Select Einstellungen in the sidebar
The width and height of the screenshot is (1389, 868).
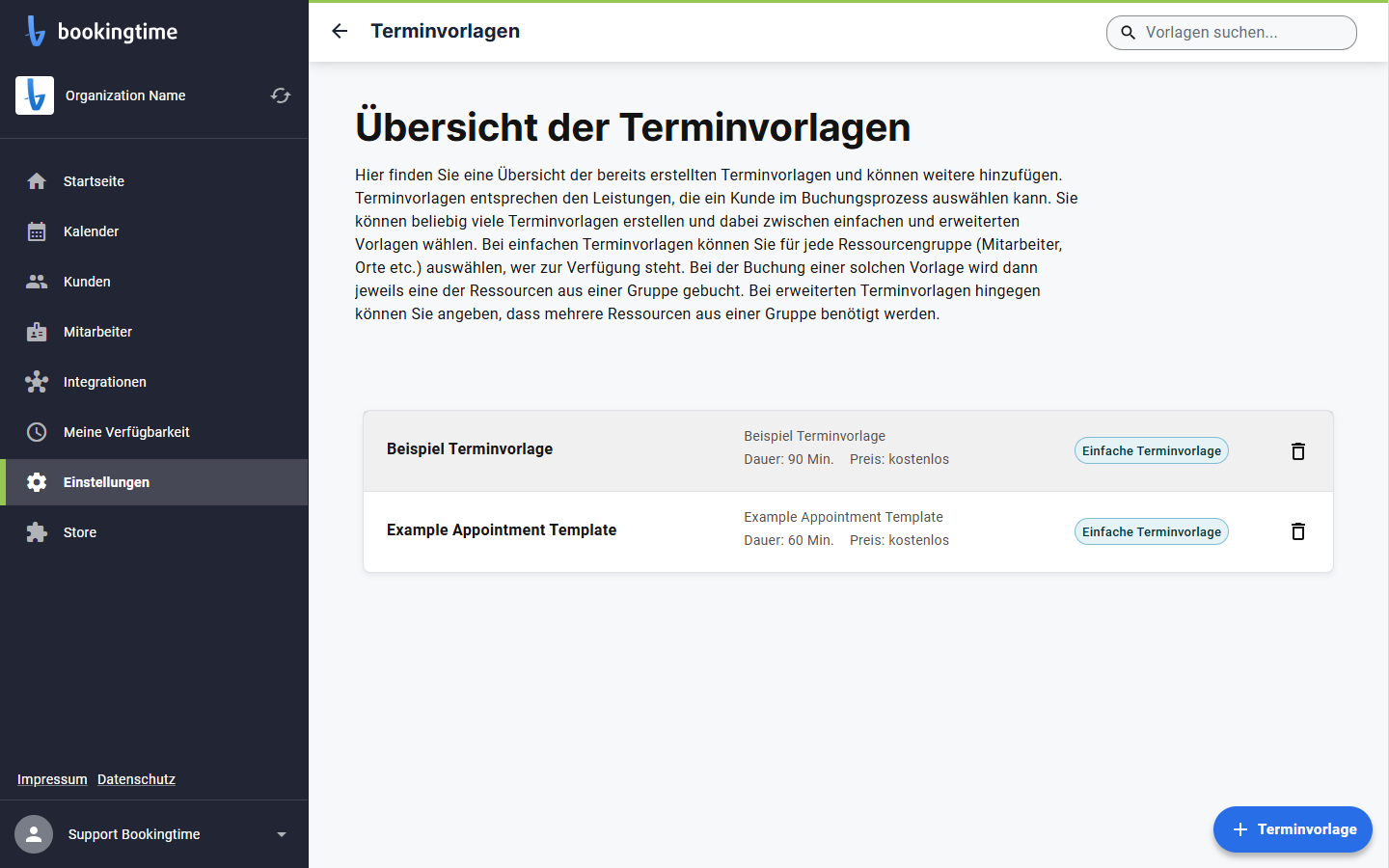154,482
